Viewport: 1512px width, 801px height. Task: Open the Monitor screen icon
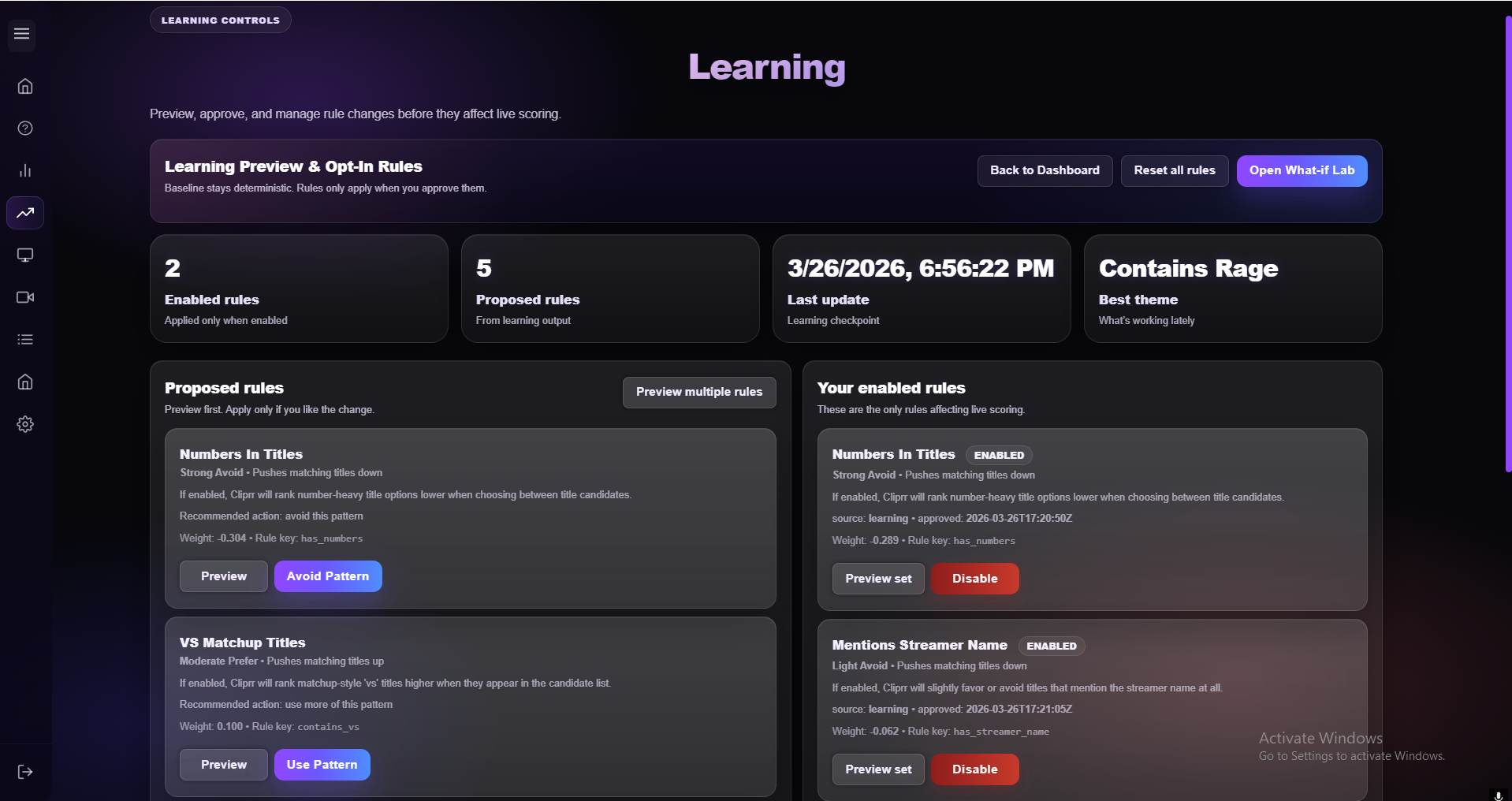(x=24, y=255)
